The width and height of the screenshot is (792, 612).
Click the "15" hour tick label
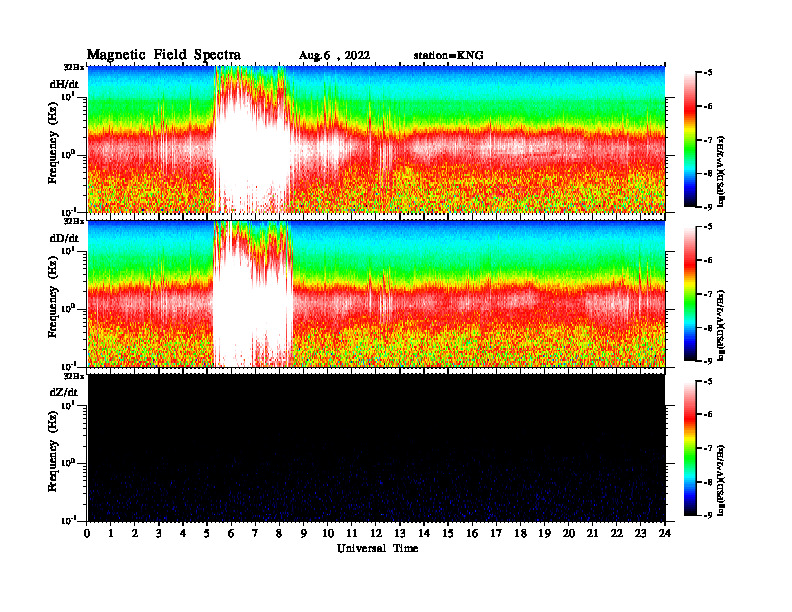click(448, 533)
